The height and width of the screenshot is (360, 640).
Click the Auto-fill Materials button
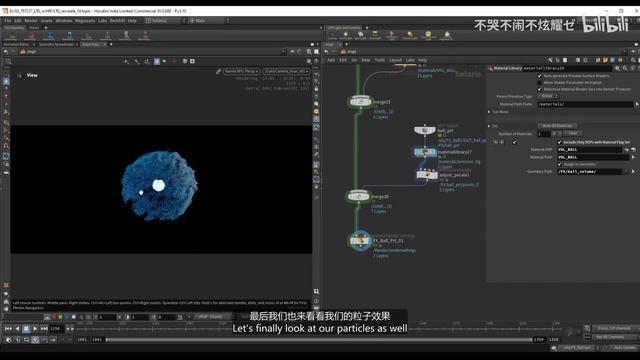(x=557, y=126)
